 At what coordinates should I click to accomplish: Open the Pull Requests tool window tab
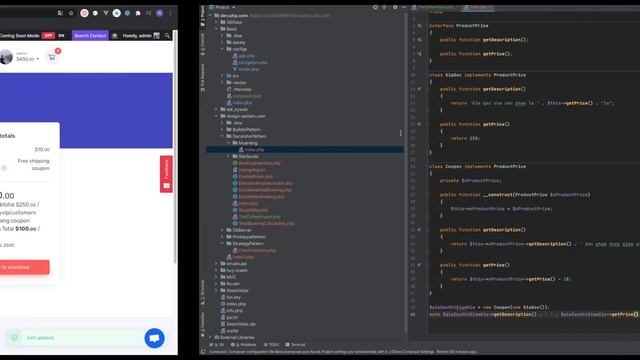[202, 78]
